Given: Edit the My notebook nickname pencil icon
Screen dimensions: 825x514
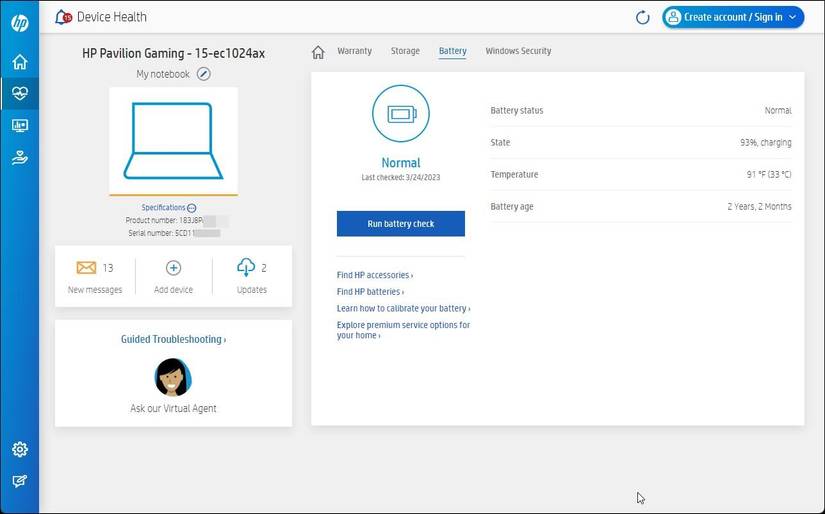Looking at the screenshot, I should click(204, 74).
